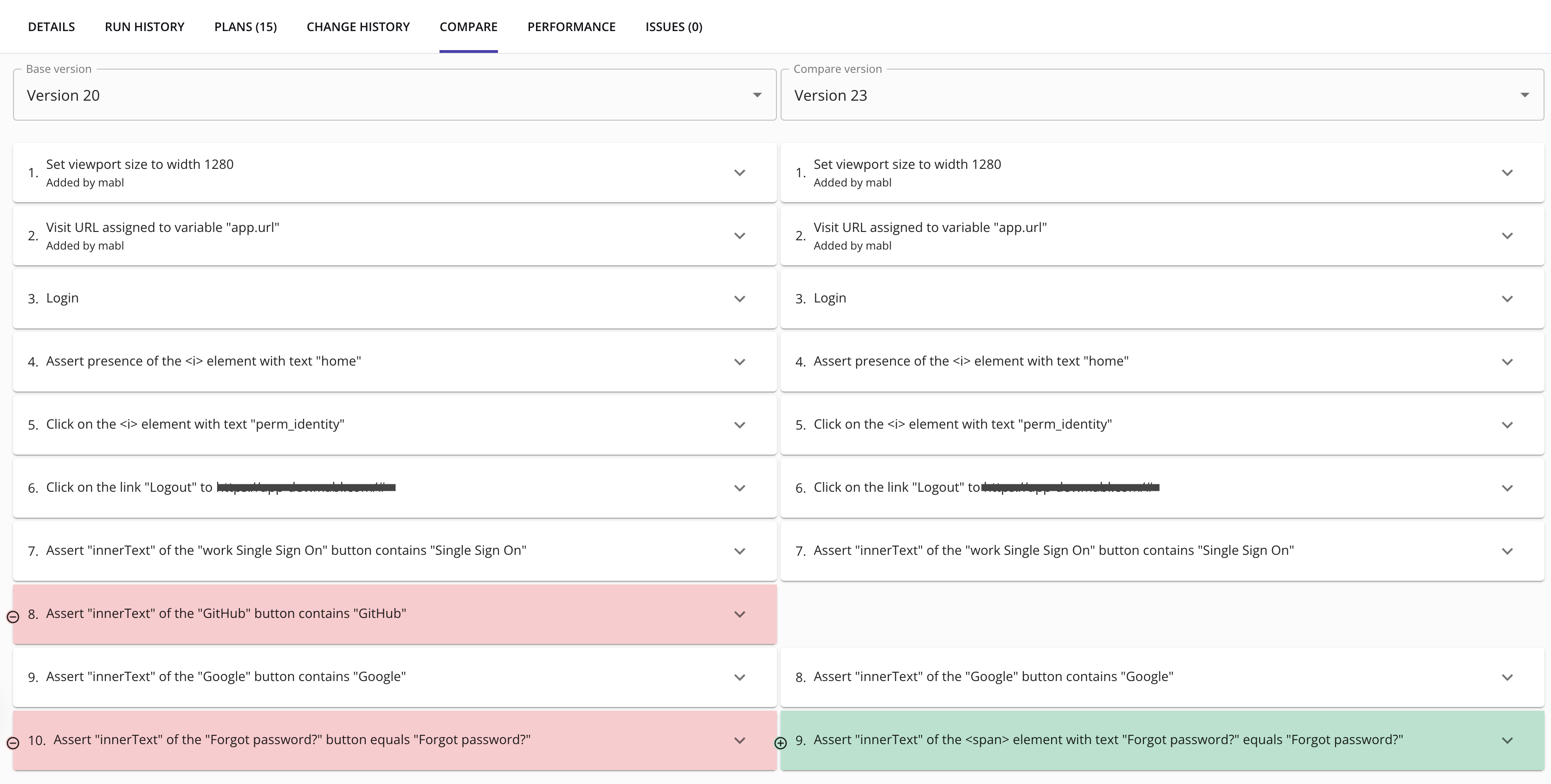Expand base step 6 Logout link chevron
Viewport: 1551px width, 784px height.
click(739, 488)
